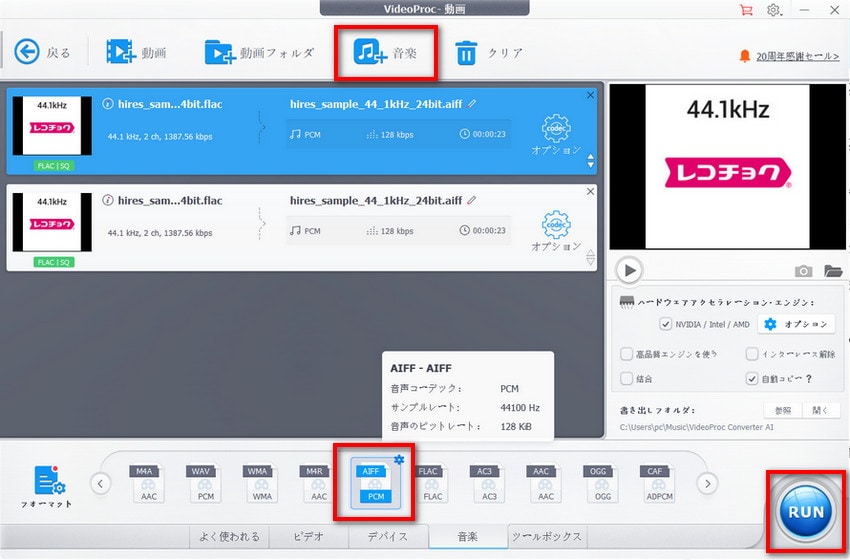Choose WMA format
The height and width of the screenshot is (560, 850).
262,483
